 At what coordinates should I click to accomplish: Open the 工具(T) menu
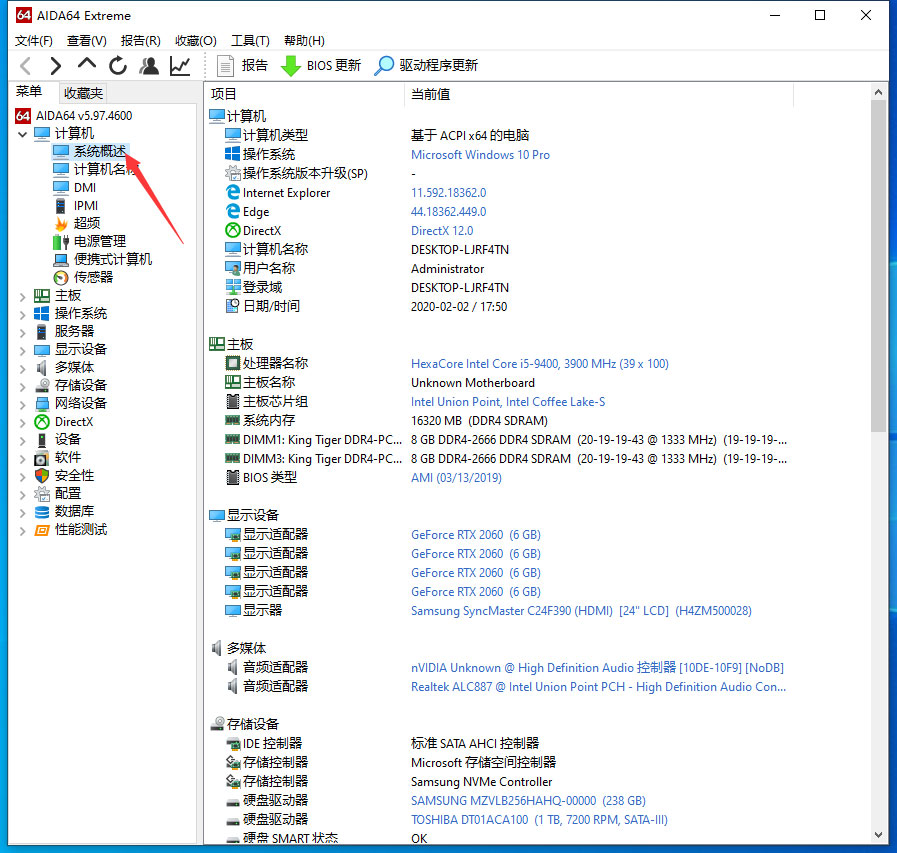250,41
